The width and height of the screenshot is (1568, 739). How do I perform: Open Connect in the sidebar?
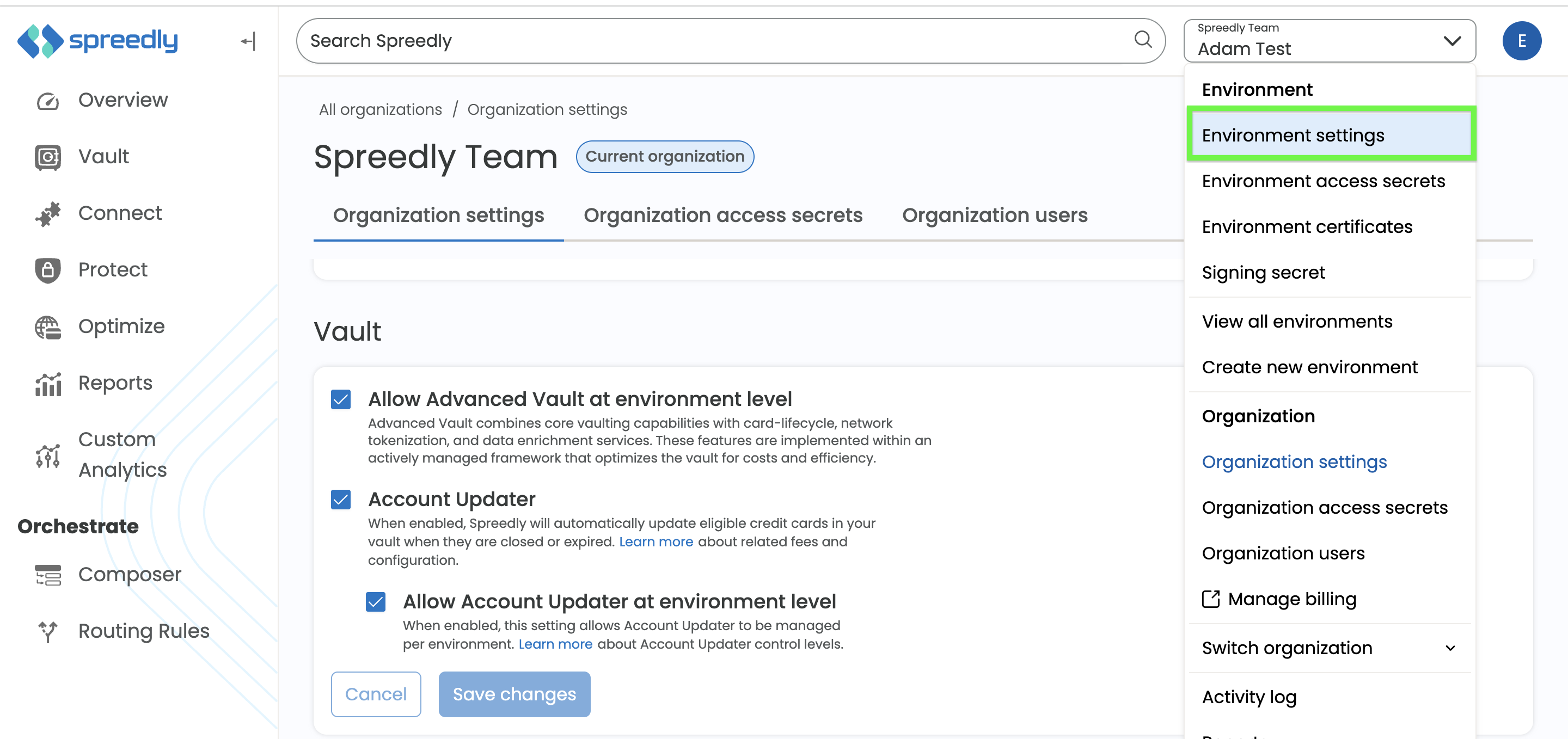[120, 213]
